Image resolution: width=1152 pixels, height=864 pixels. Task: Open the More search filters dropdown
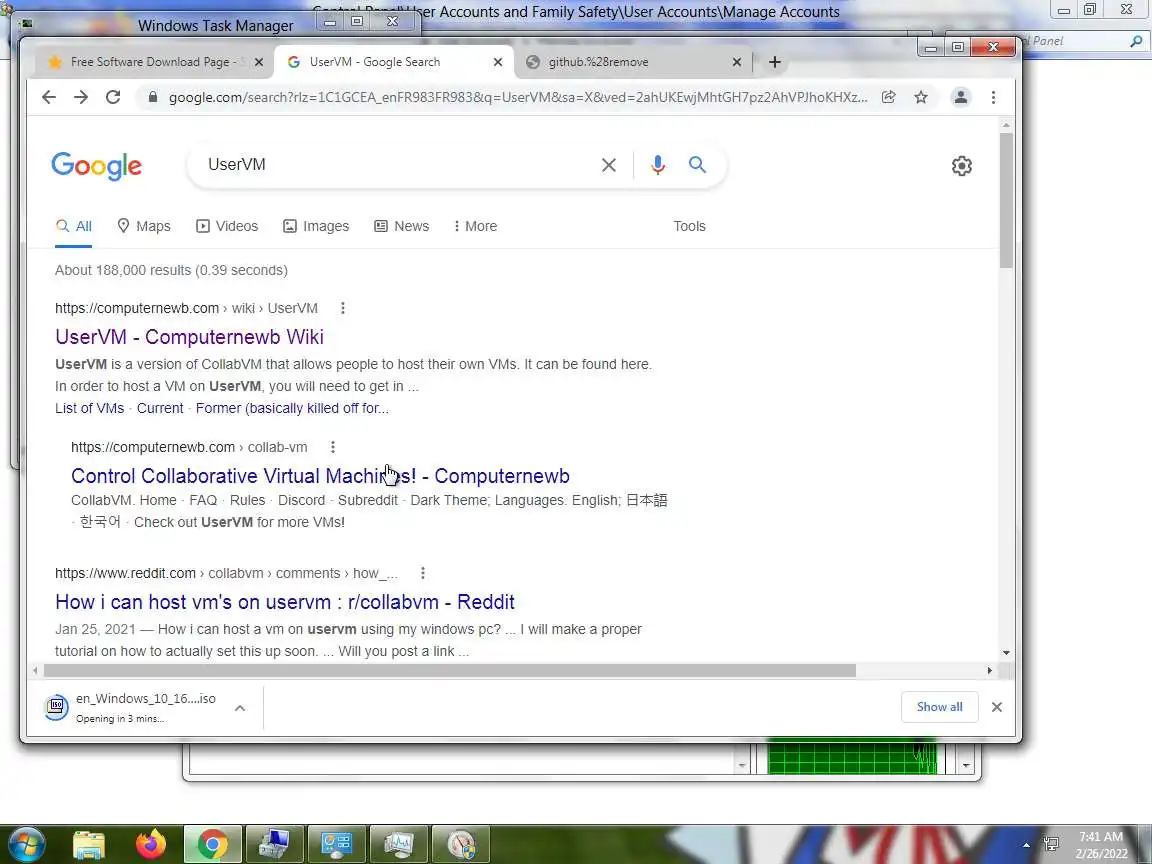coord(475,226)
